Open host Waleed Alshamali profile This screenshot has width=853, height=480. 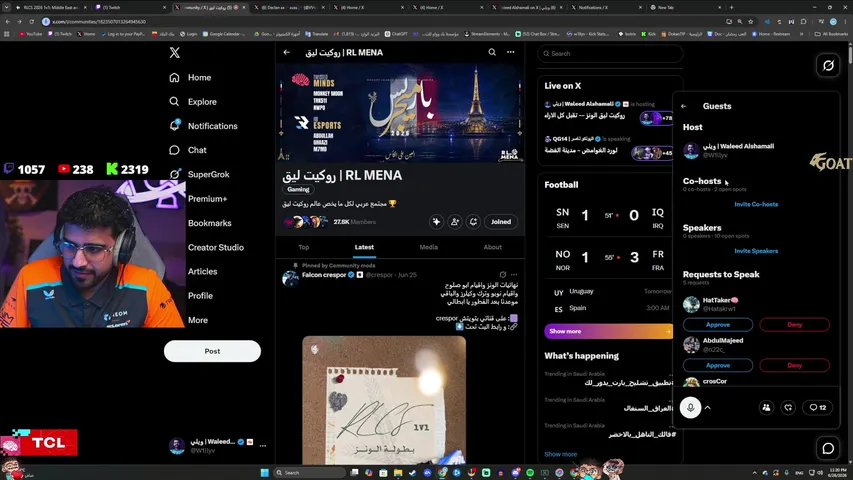[x=729, y=150]
